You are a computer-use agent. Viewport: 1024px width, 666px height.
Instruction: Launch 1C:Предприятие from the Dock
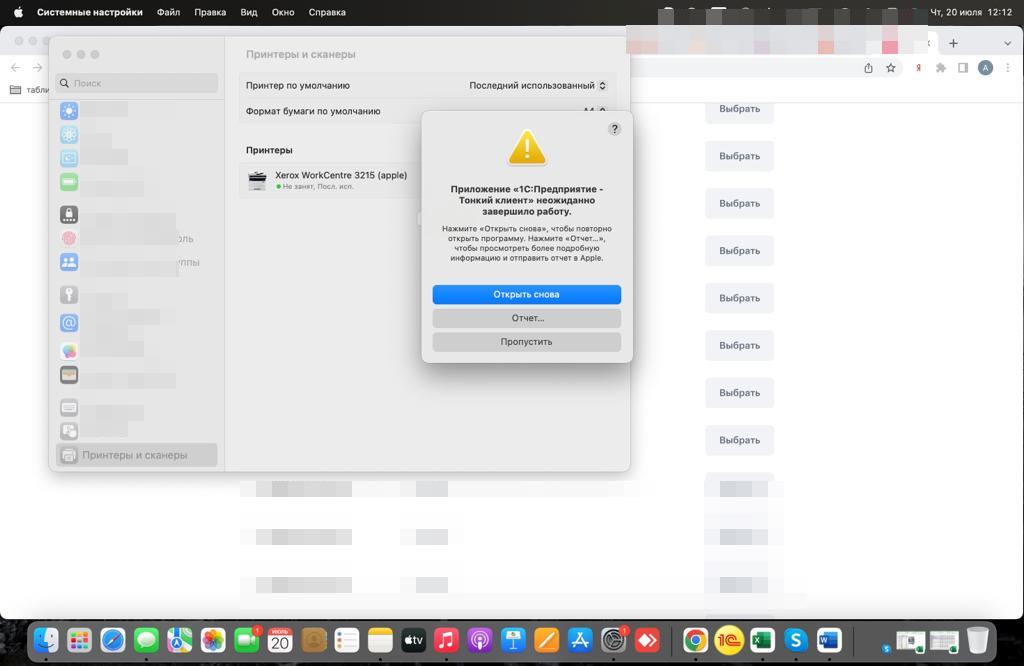[x=729, y=640]
